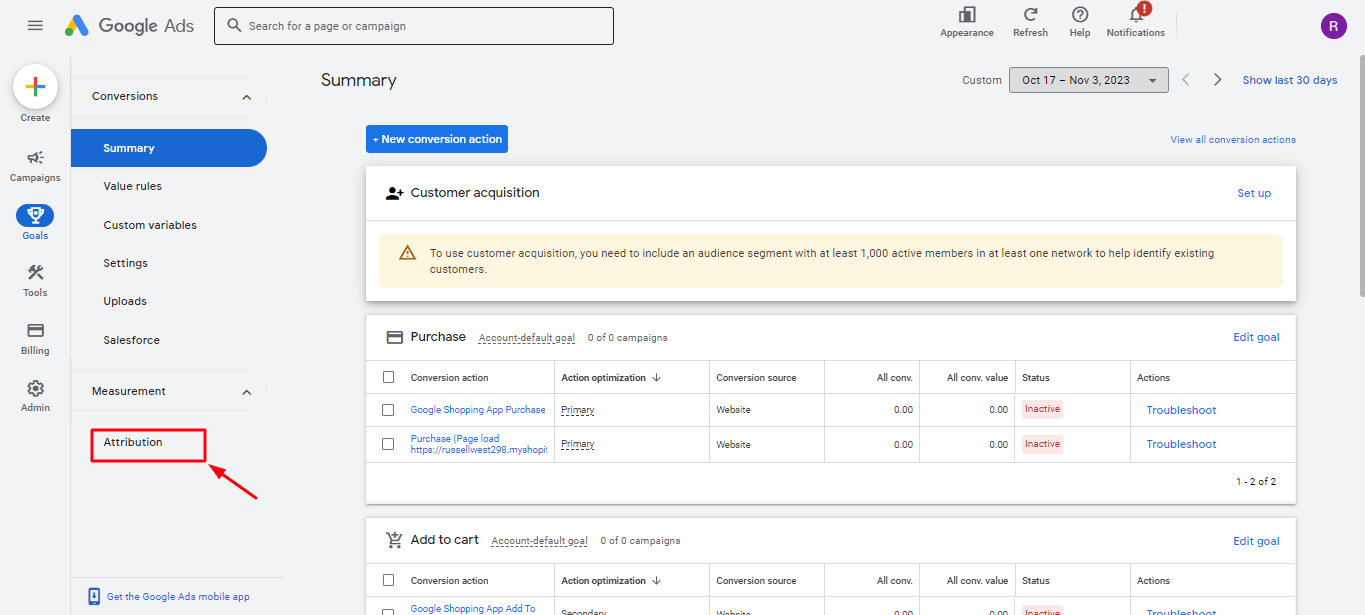Click Edit goal for Add to cart
The width and height of the screenshot is (1365, 615).
(1256, 541)
